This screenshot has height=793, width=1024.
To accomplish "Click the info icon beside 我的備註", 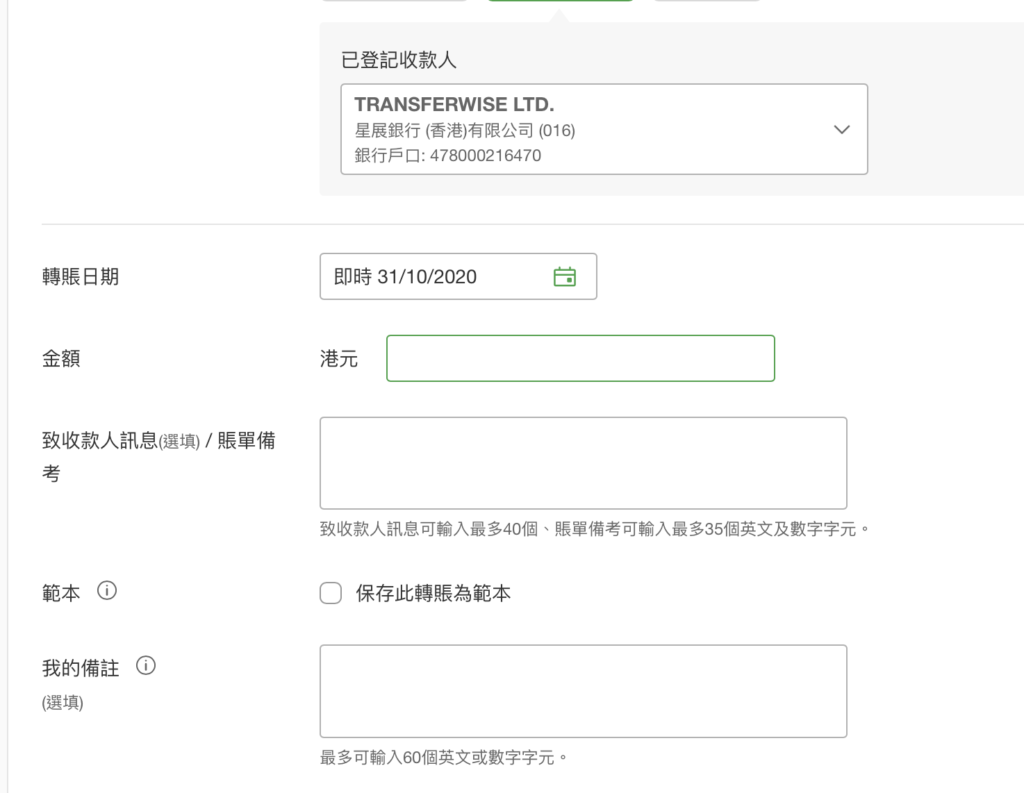I will (x=146, y=666).
